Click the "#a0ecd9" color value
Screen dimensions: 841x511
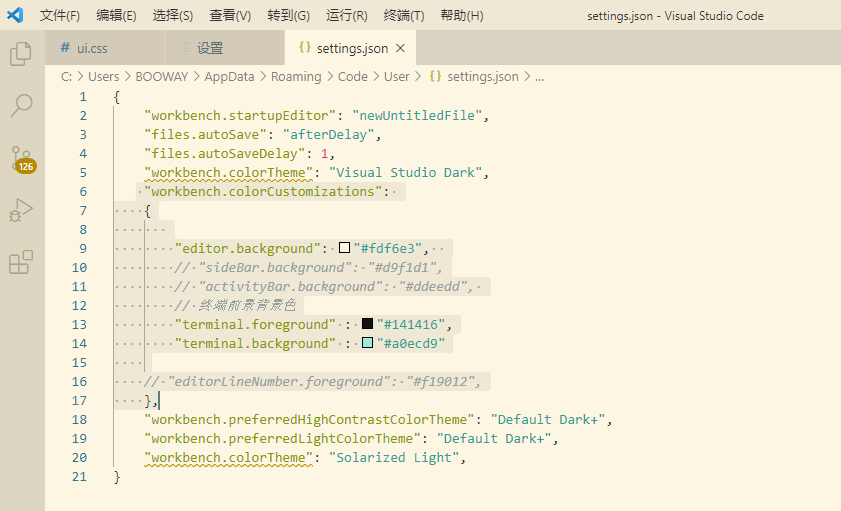click(x=411, y=344)
